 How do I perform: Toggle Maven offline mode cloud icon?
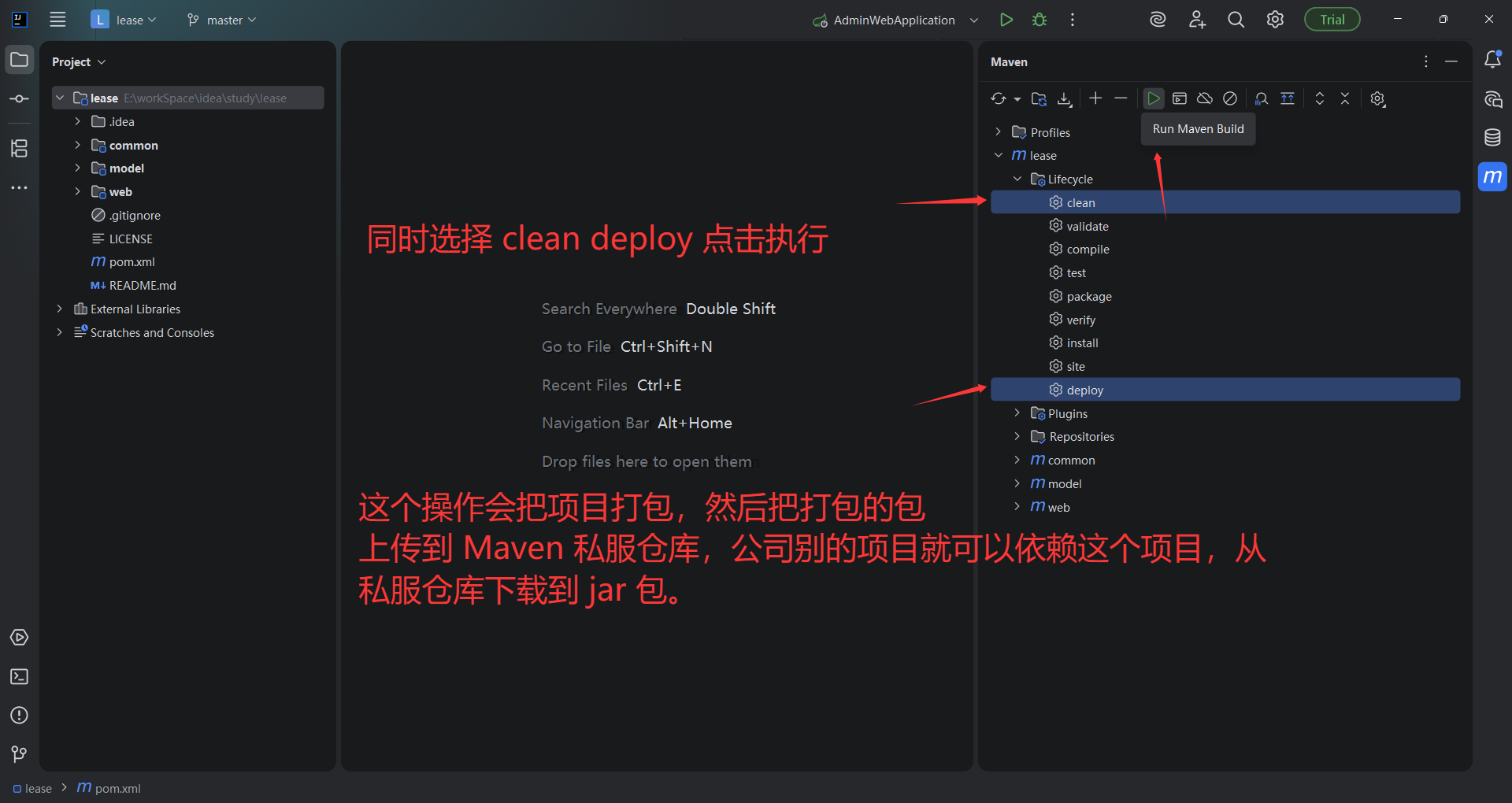[1205, 98]
